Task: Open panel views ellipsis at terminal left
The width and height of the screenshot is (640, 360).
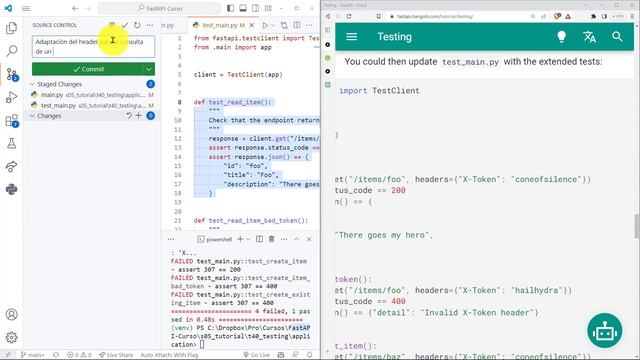Action: 171,239
